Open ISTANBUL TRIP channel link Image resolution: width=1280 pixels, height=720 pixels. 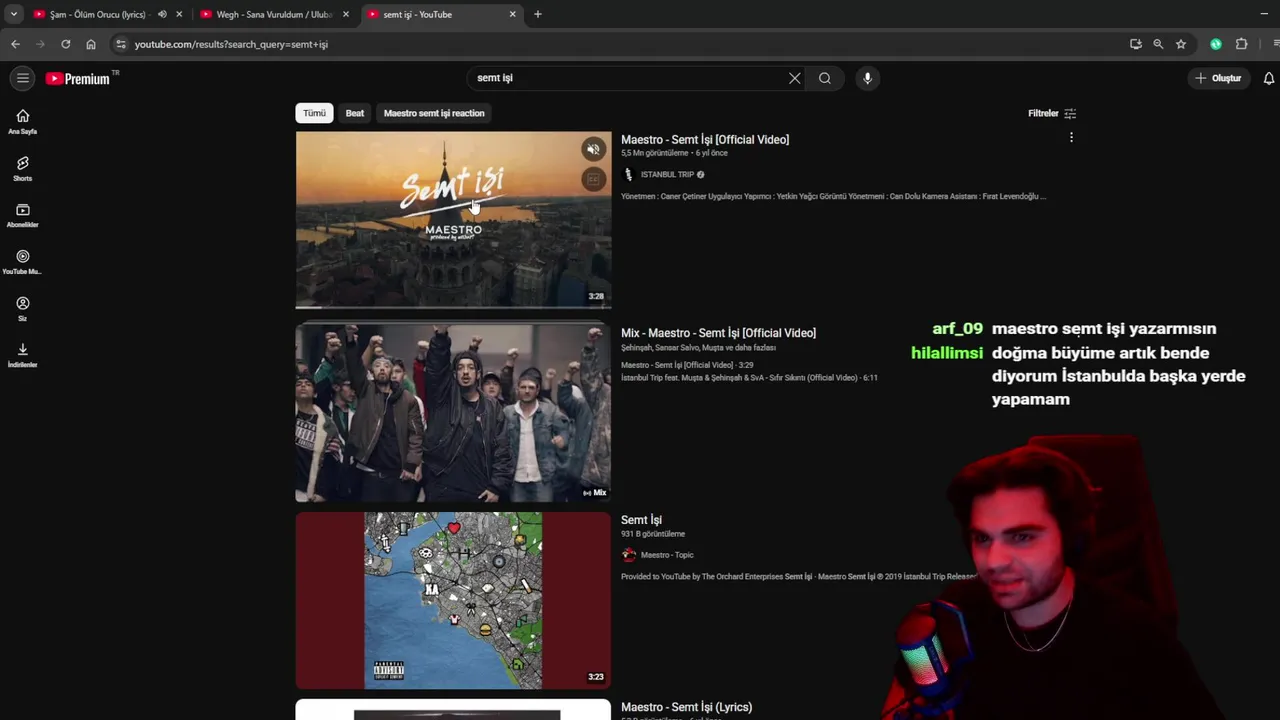coord(667,174)
